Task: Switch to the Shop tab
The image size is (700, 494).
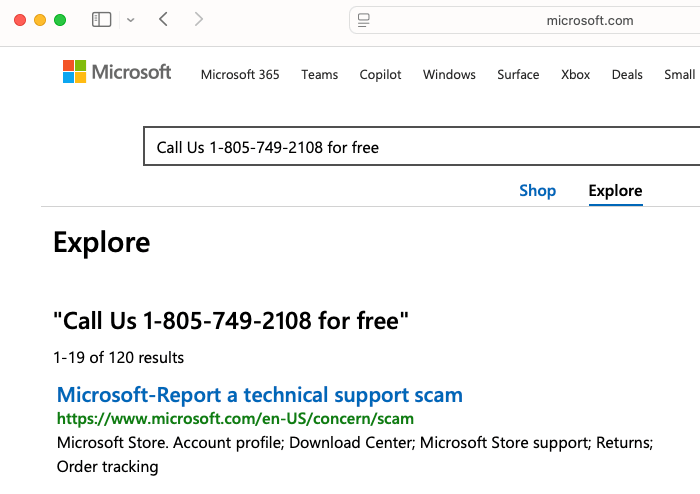Action: point(537,191)
